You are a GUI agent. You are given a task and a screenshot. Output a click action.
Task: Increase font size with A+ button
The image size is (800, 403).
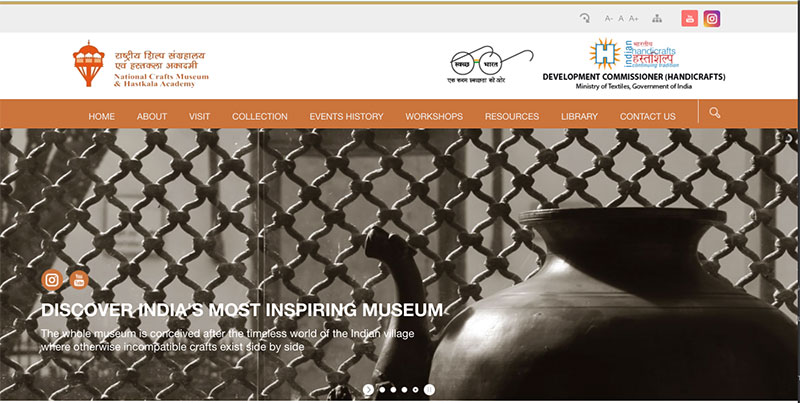pyautogui.click(x=633, y=18)
